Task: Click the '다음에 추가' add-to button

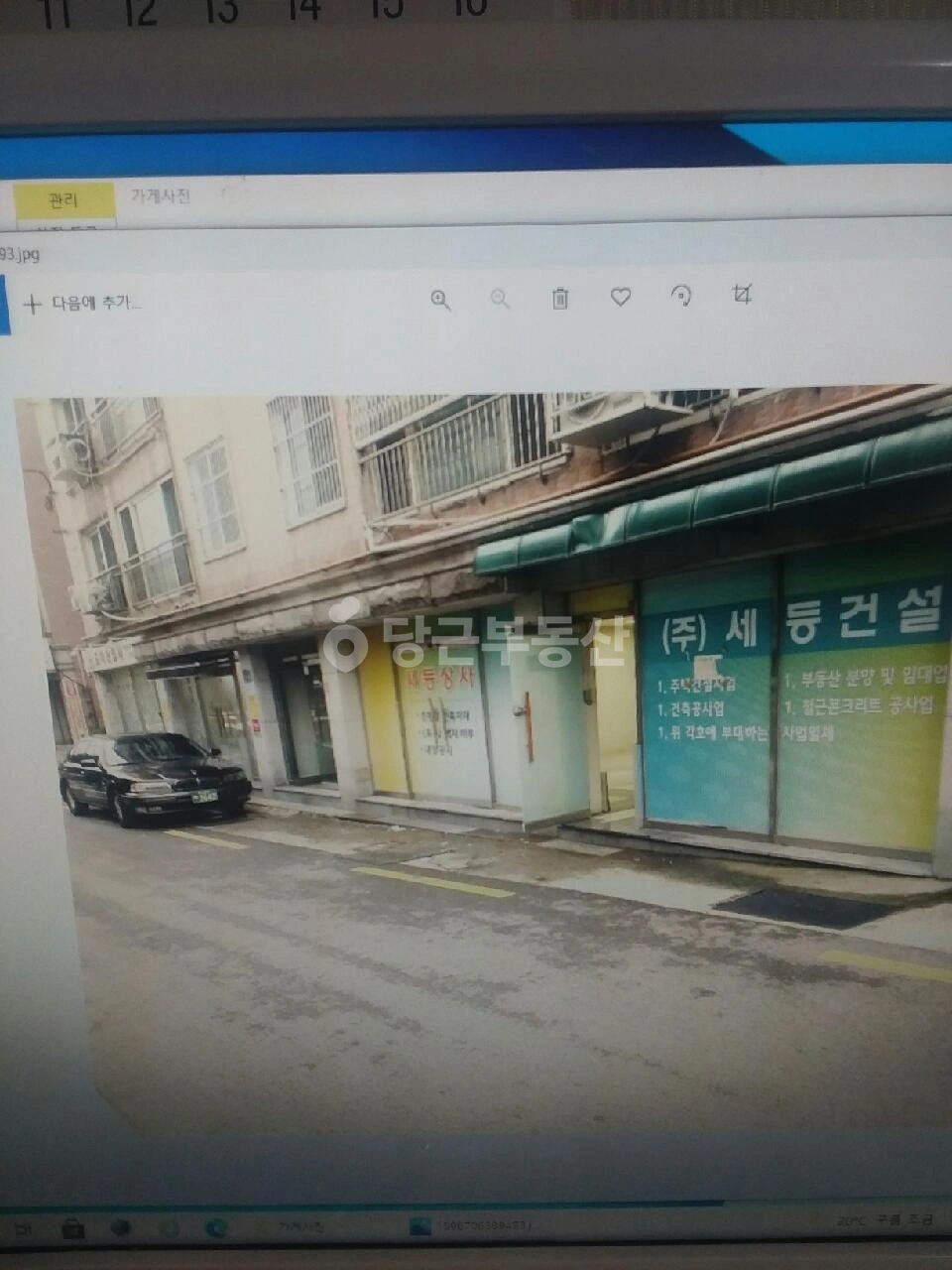Action: 82,304
